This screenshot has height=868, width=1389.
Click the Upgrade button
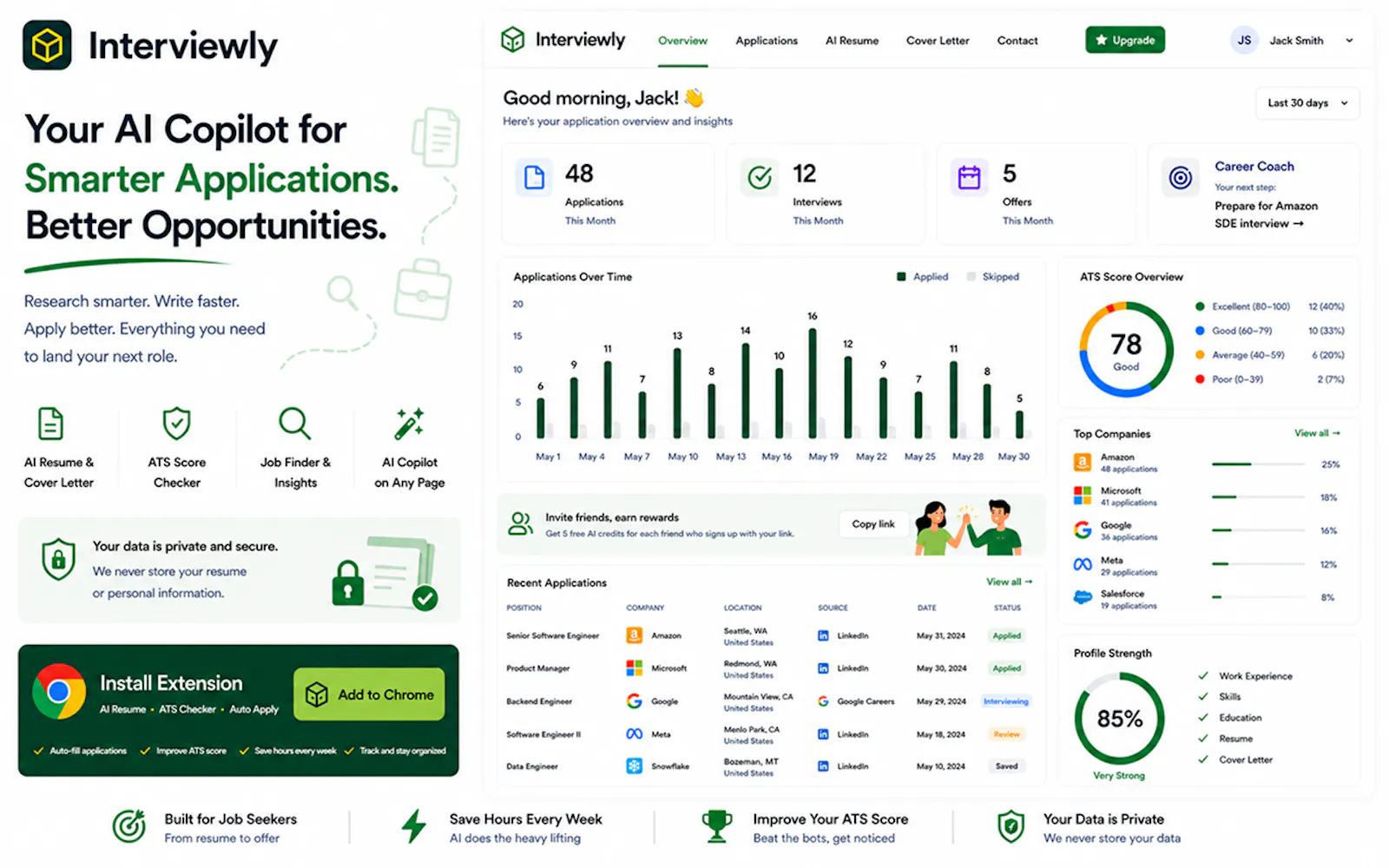click(1125, 40)
